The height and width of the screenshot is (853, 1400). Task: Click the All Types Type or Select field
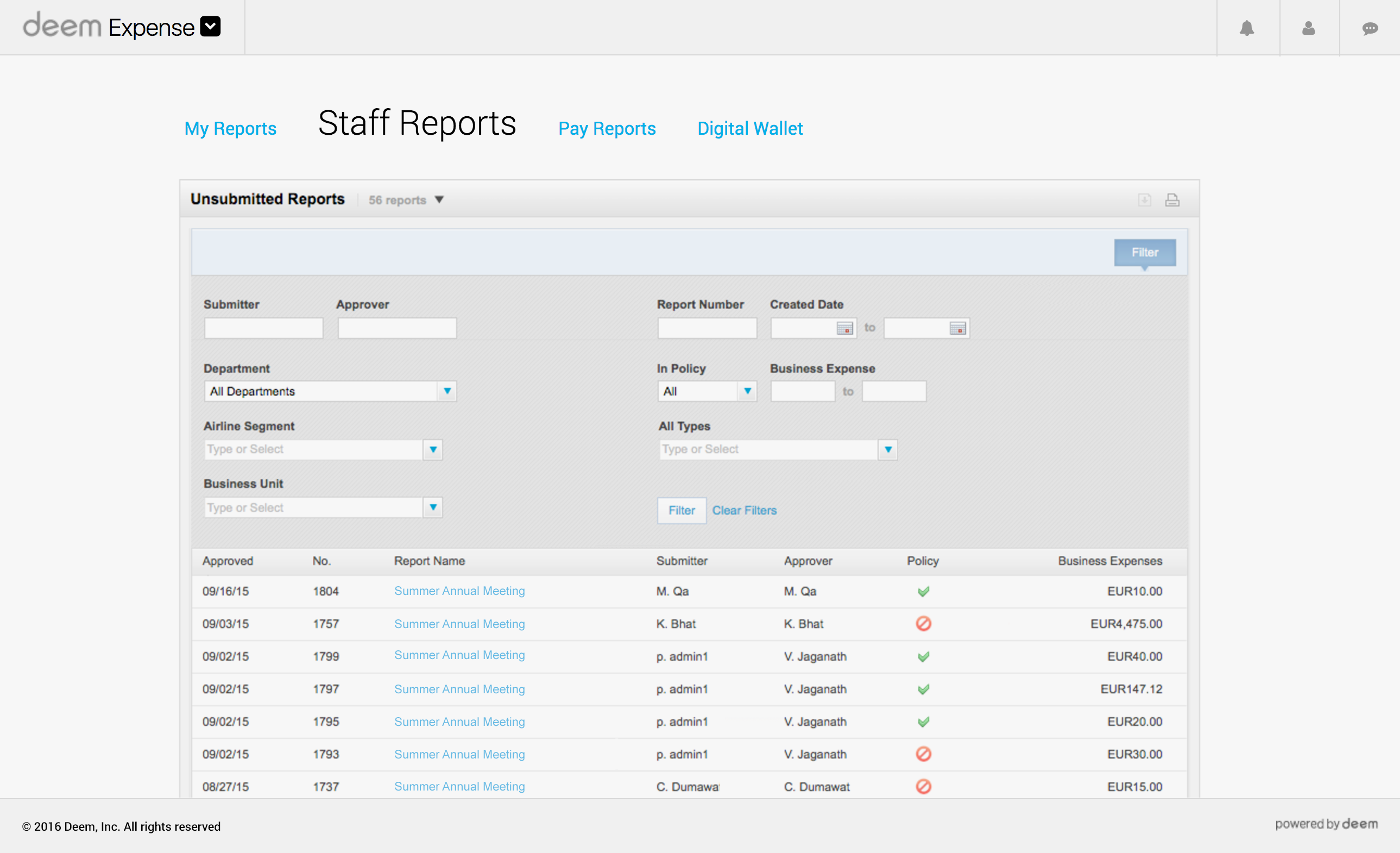pyautogui.click(x=768, y=449)
